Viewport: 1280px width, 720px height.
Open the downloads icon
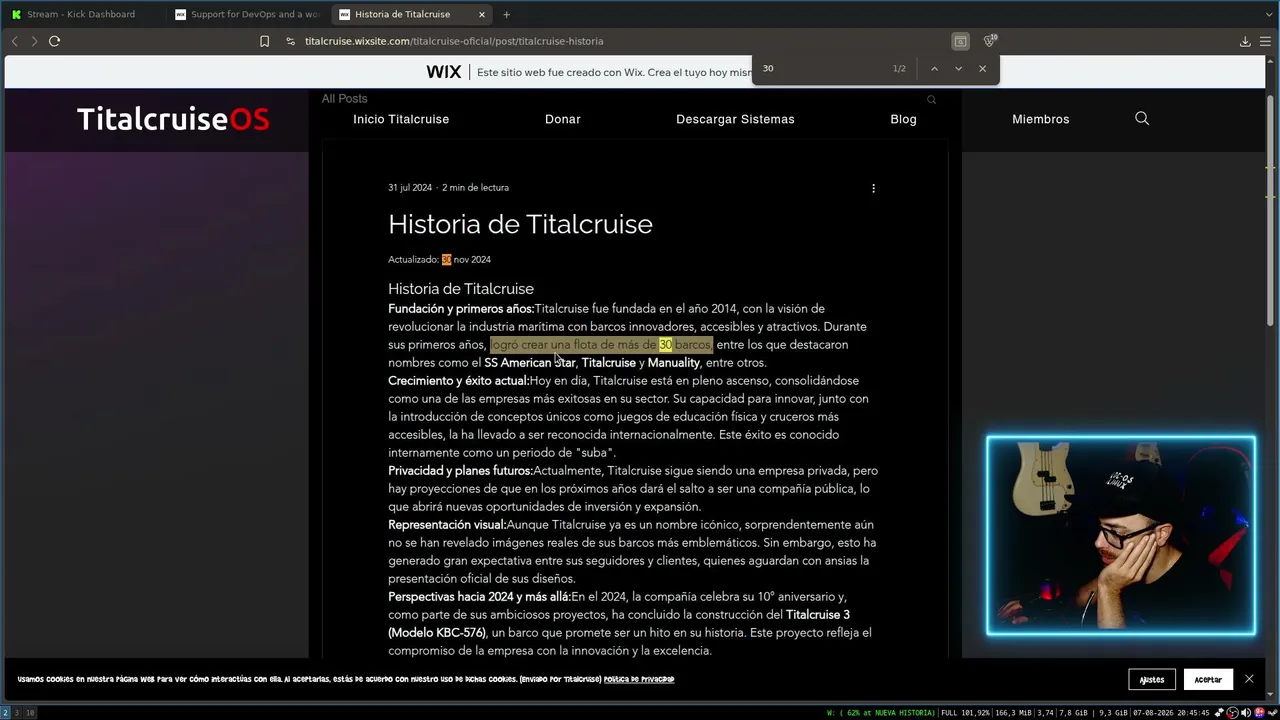pos(1245,41)
